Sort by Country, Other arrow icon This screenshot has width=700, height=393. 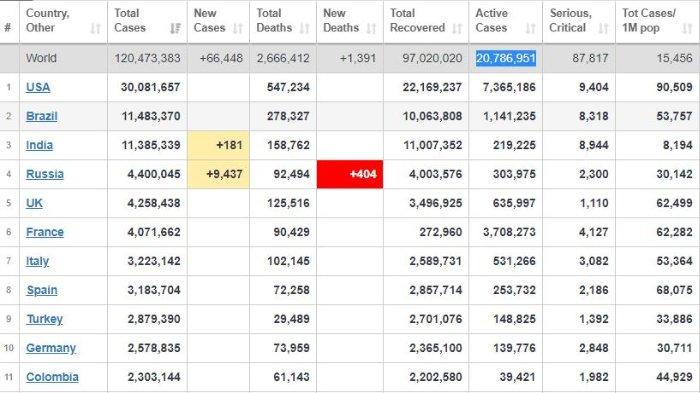coord(95,29)
